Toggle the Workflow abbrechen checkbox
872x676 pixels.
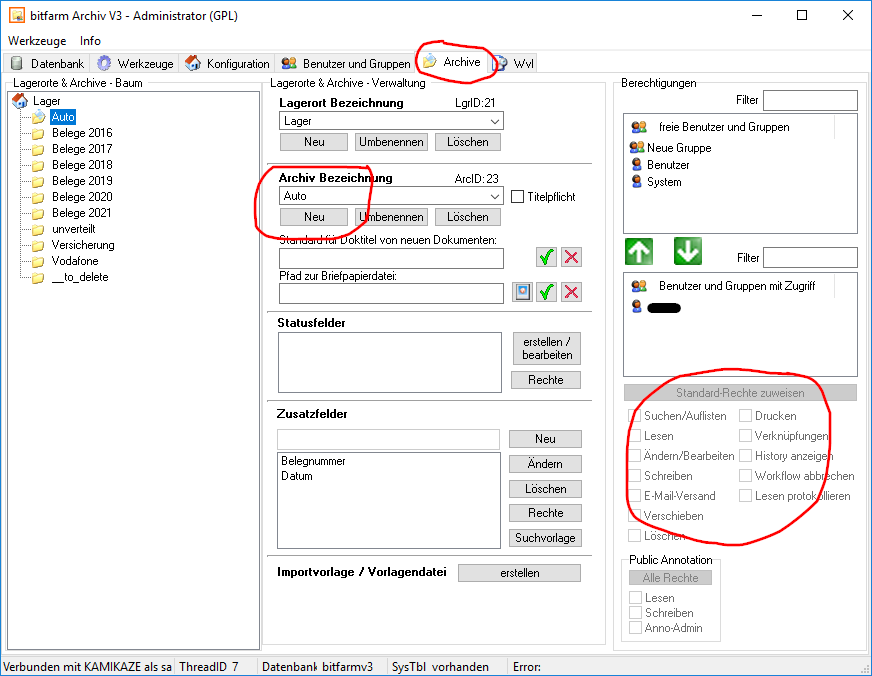tap(745, 476)
